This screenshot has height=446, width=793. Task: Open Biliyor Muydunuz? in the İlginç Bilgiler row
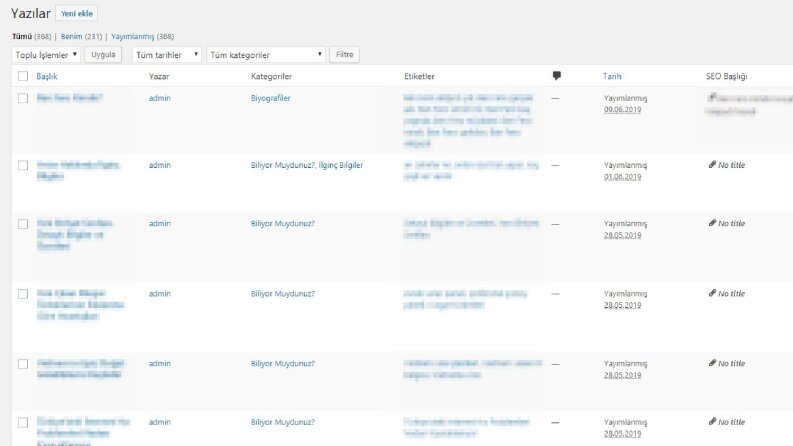pos(283,165)
